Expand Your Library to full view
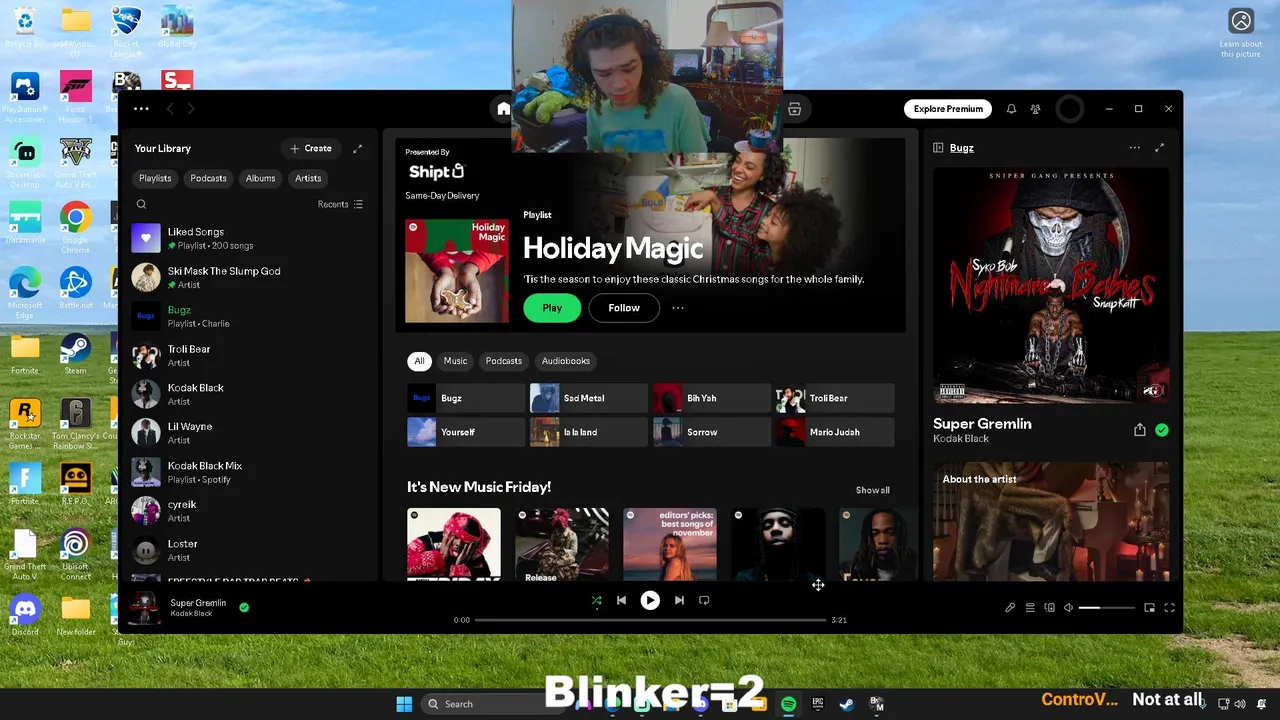Image resolution: width=1280 pixels, height=720 pixels. coord(357,148)
